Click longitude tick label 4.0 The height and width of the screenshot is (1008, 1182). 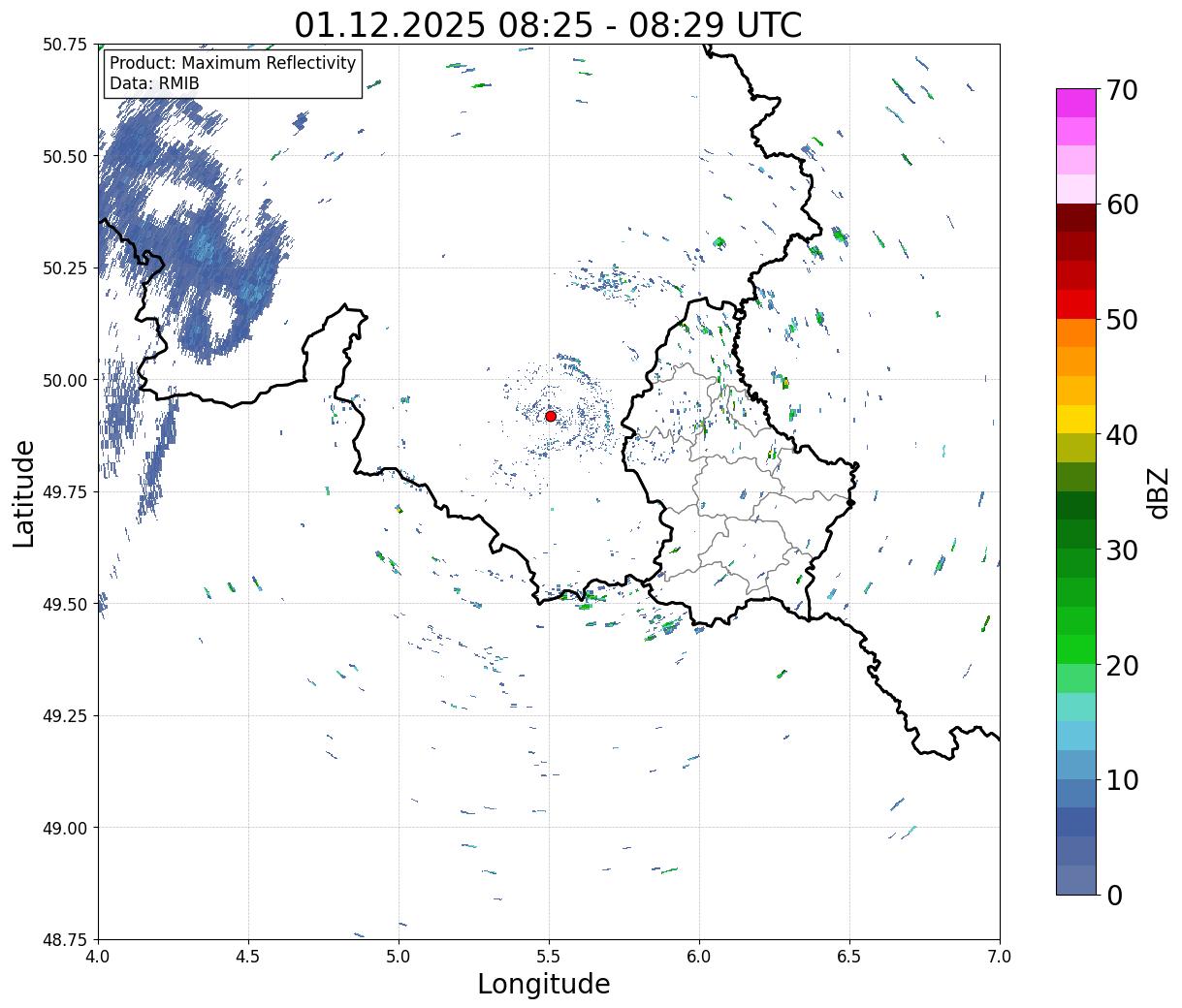click(98, 956)
